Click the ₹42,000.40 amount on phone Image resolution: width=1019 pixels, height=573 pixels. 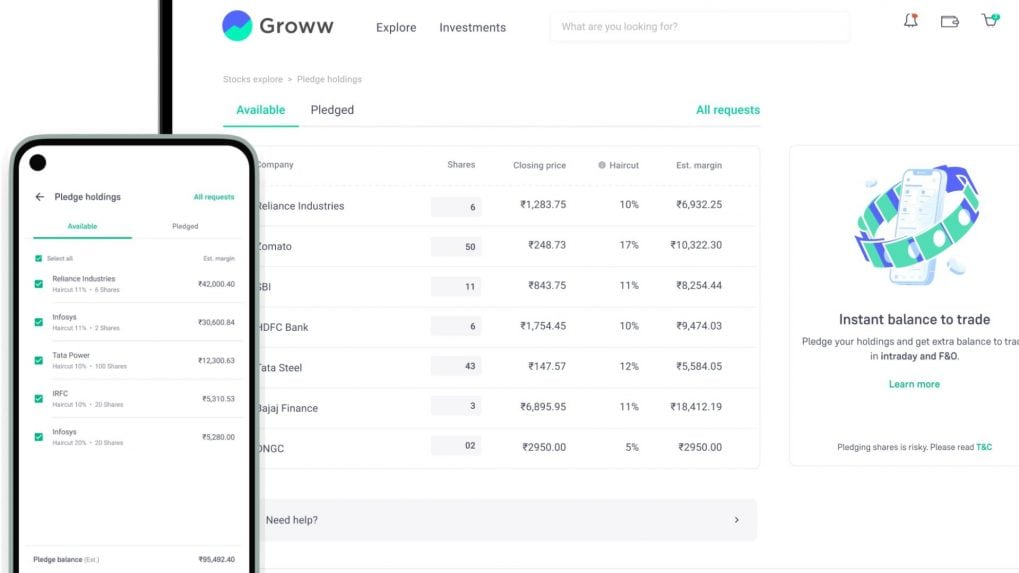pos(216,284)
